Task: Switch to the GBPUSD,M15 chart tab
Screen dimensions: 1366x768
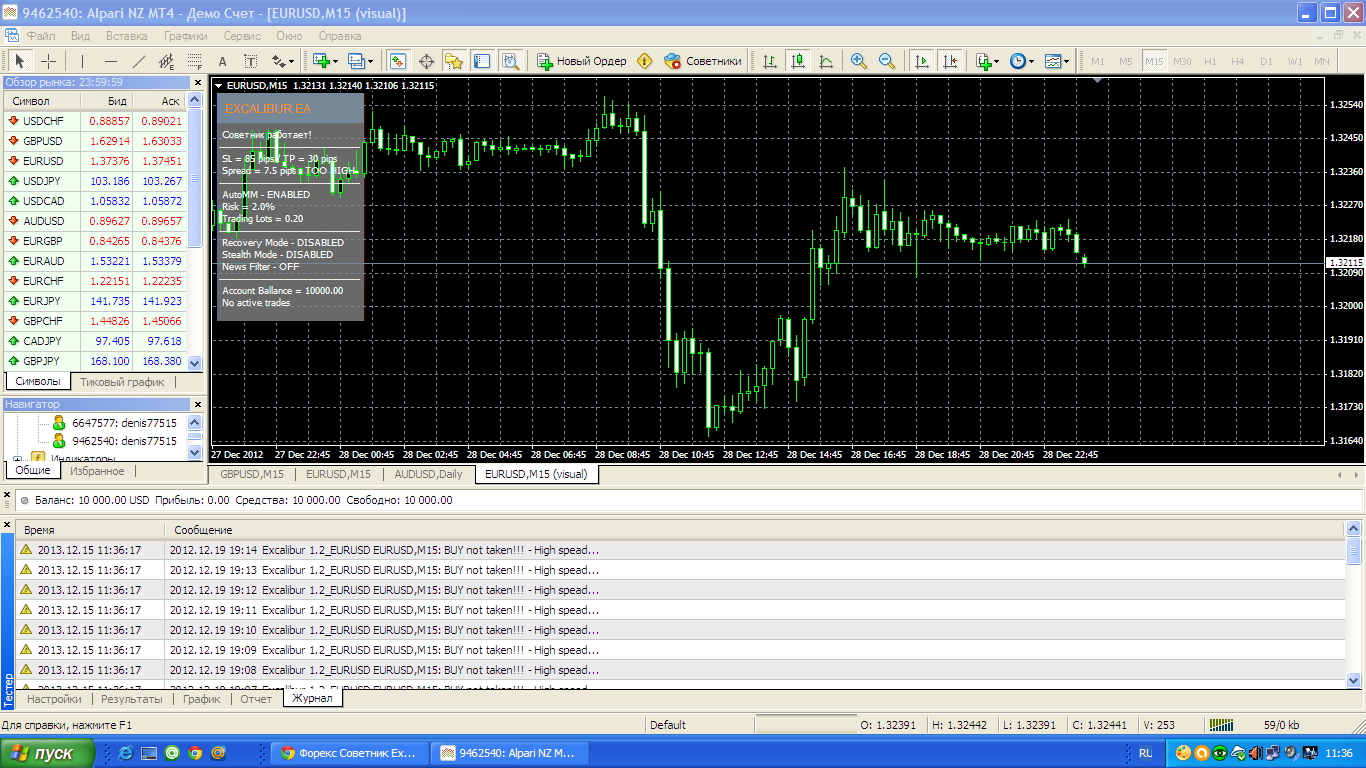Action: coord(251,474)
